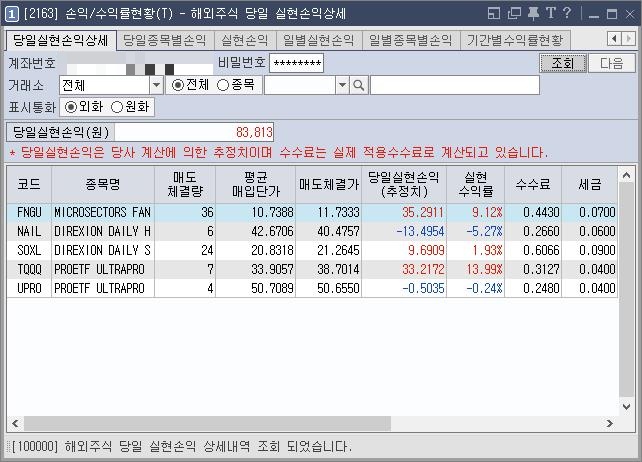642x462 pixels.
Task: Click vertical scrollbar up arrow
Action: click(626, 175)
